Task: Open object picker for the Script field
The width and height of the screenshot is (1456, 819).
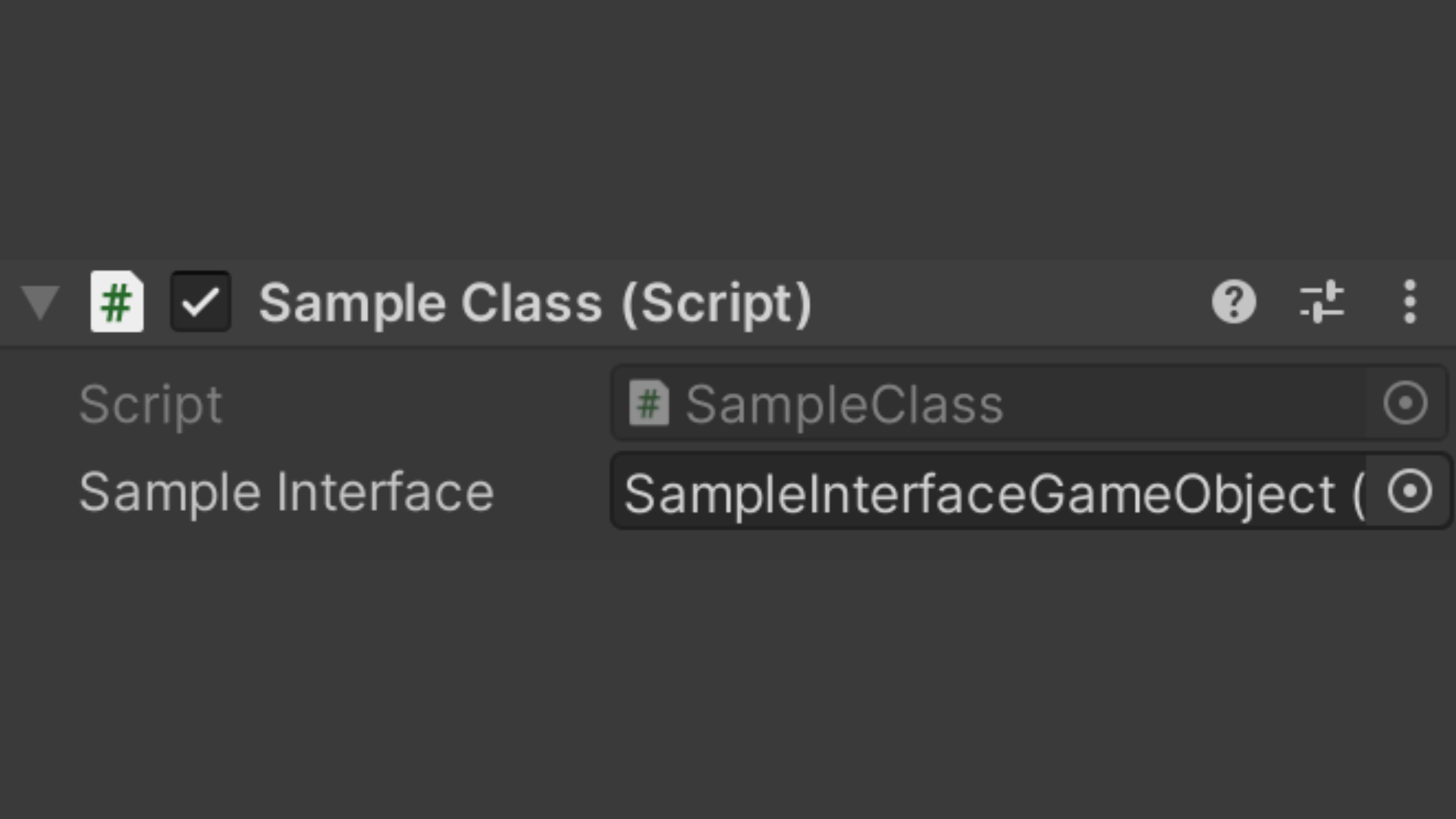Action: (x=1405, y=403)
